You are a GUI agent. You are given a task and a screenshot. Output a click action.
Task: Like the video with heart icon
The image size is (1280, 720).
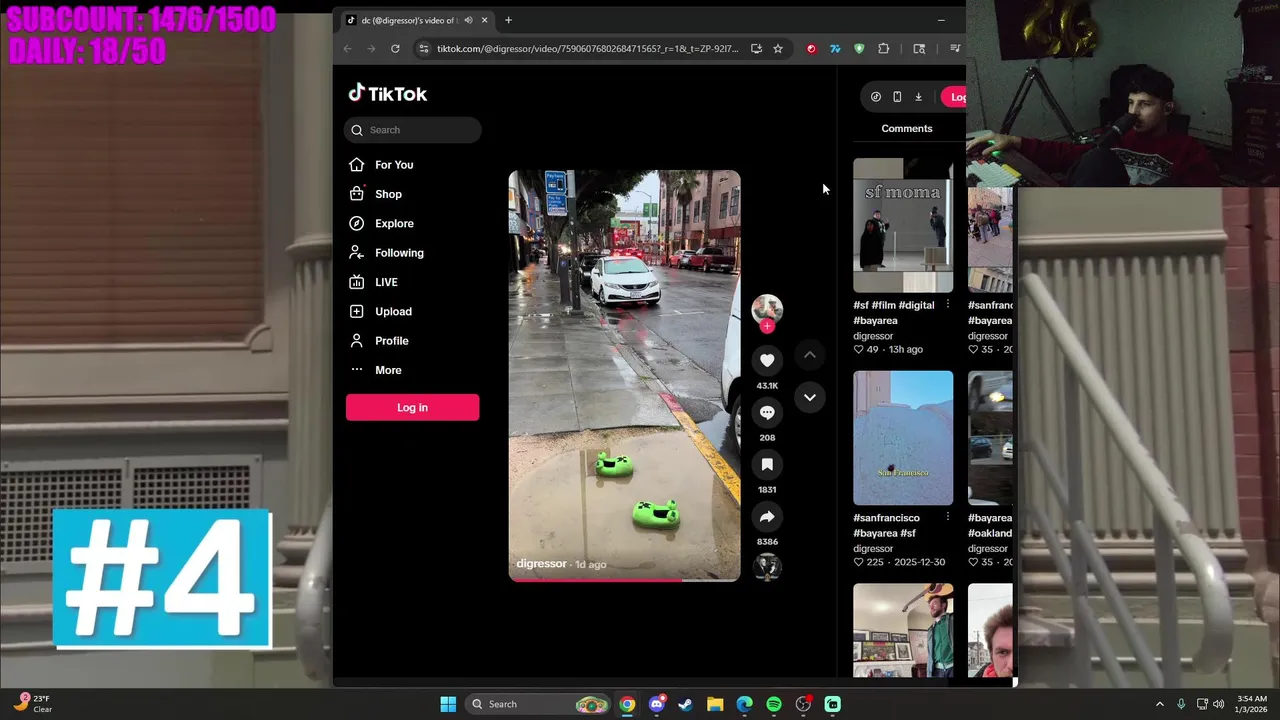click(767, 360)
